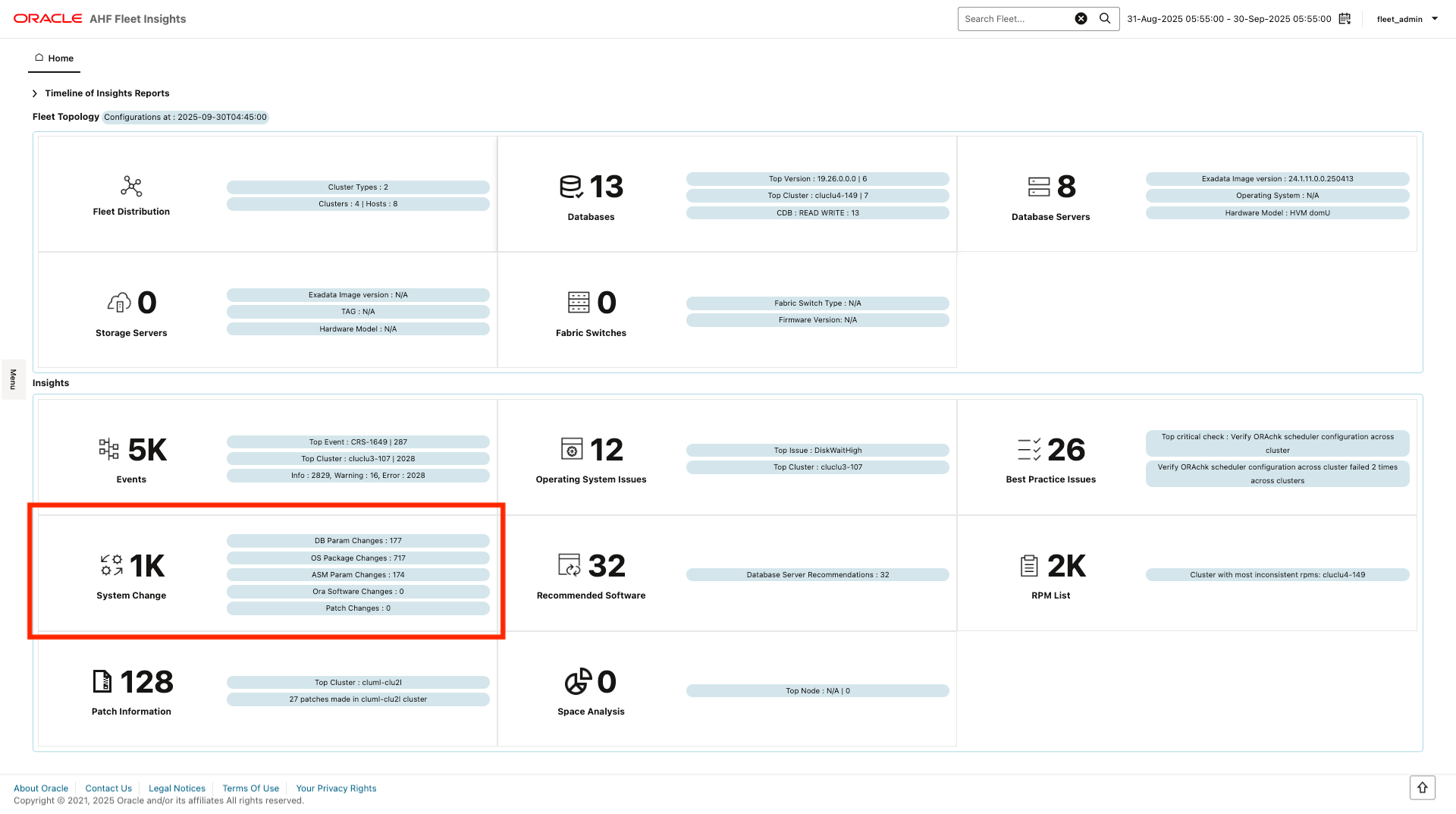Select DB Param Changes : 177
1456x814 pixels.
[358, 541]
